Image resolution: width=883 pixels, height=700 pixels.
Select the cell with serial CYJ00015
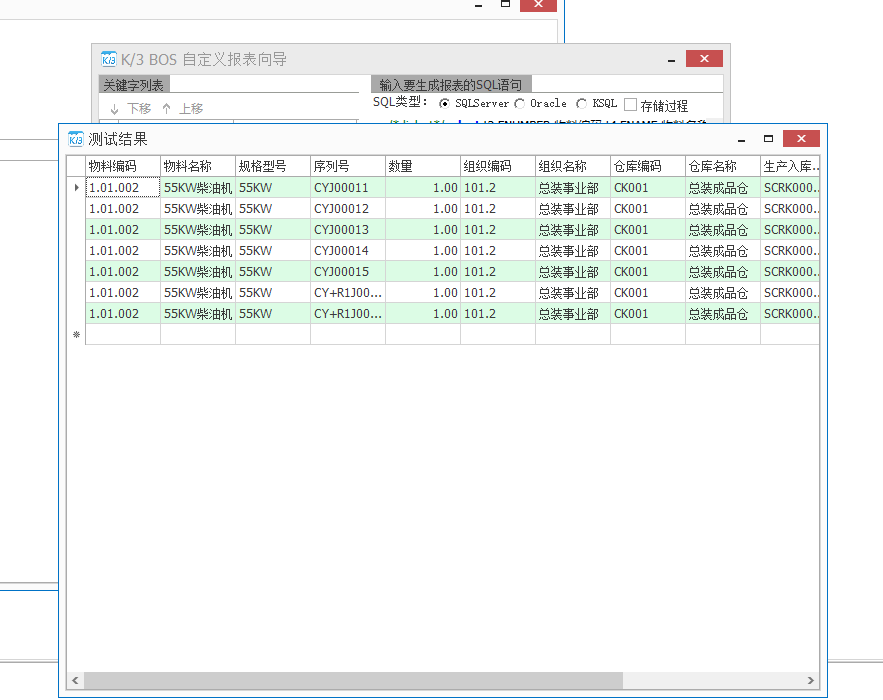[x=347, y=271]
